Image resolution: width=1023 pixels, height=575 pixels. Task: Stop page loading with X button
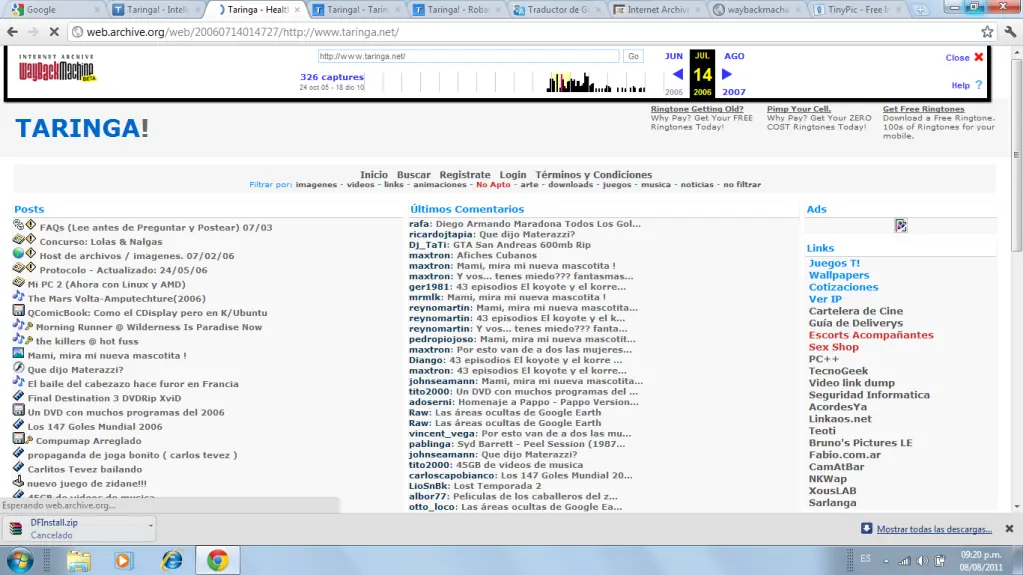point(53,31)
